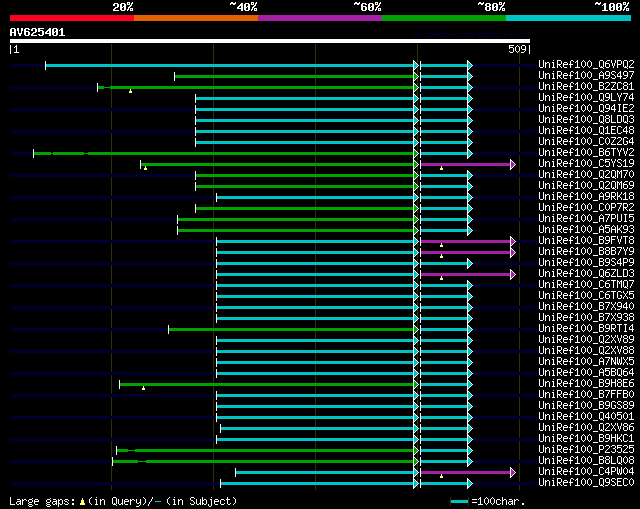The width and height of the screenshot is (640, 509).
Task: Select the UniRef100_Q40501 label
Action: 586,417
